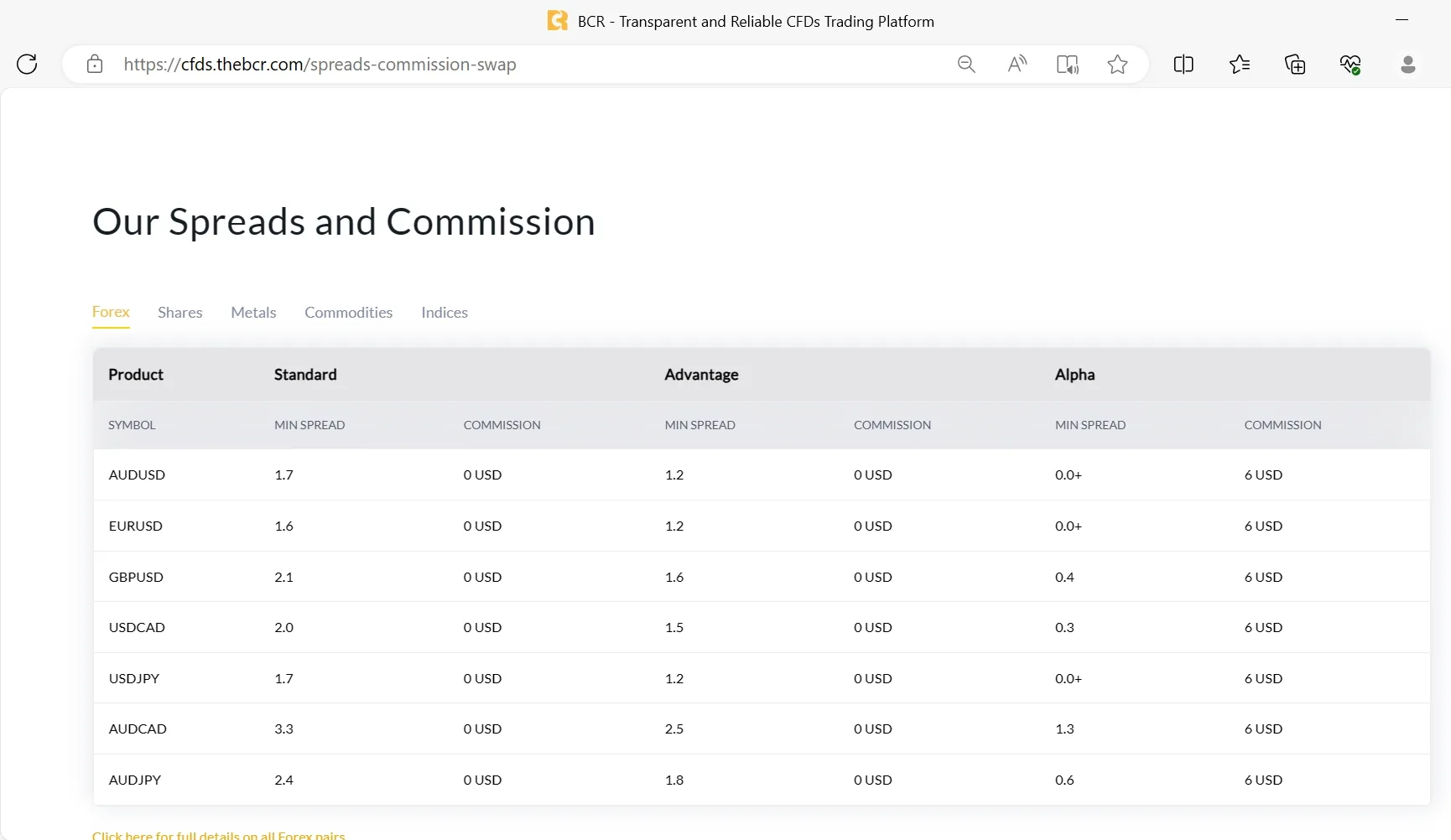The image size is (1451, 840).
Task: Select the EURUSD symbol cell
Action: tap(136, 526)
